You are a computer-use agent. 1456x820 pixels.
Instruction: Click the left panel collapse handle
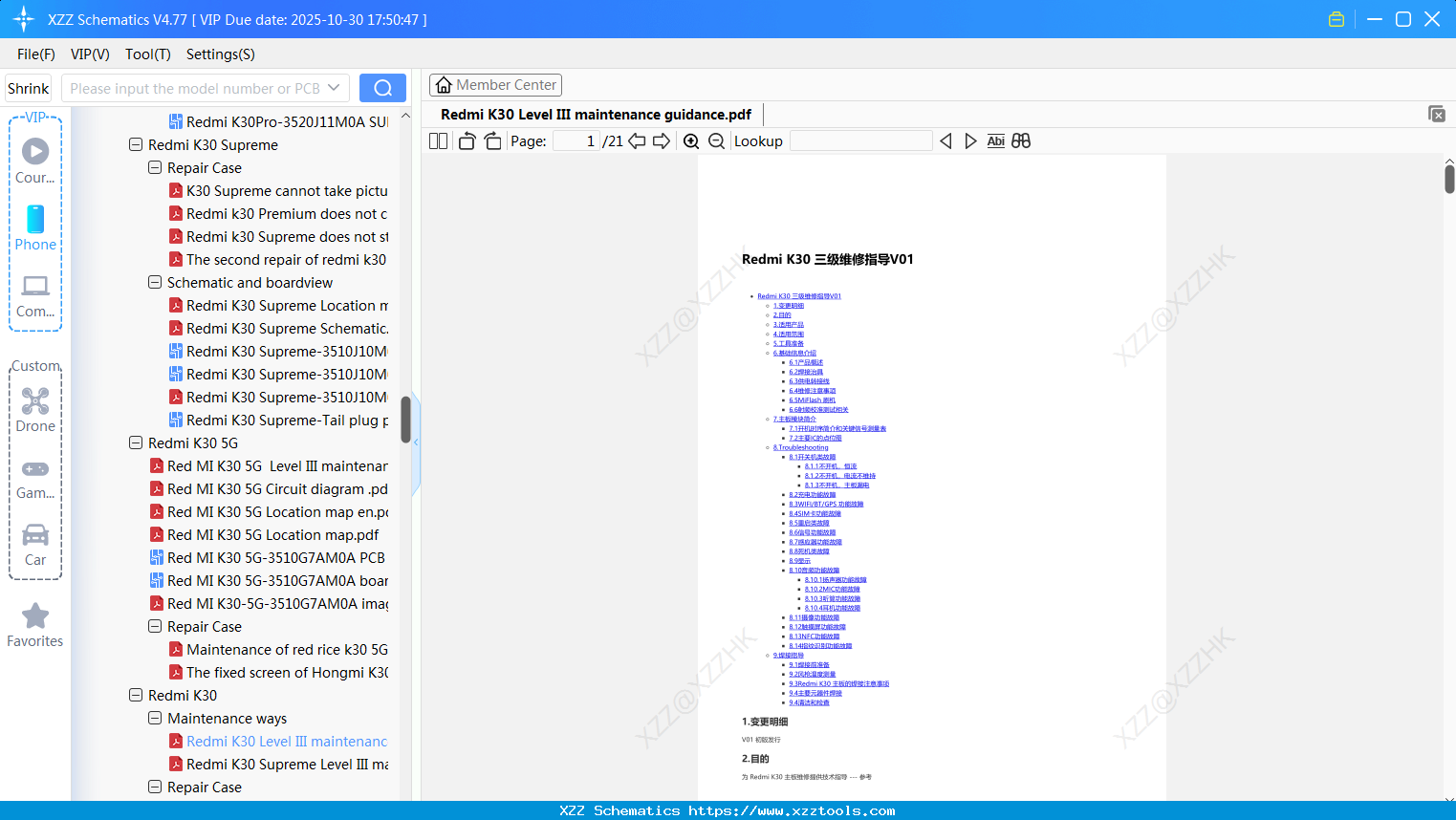click(416, 442)
